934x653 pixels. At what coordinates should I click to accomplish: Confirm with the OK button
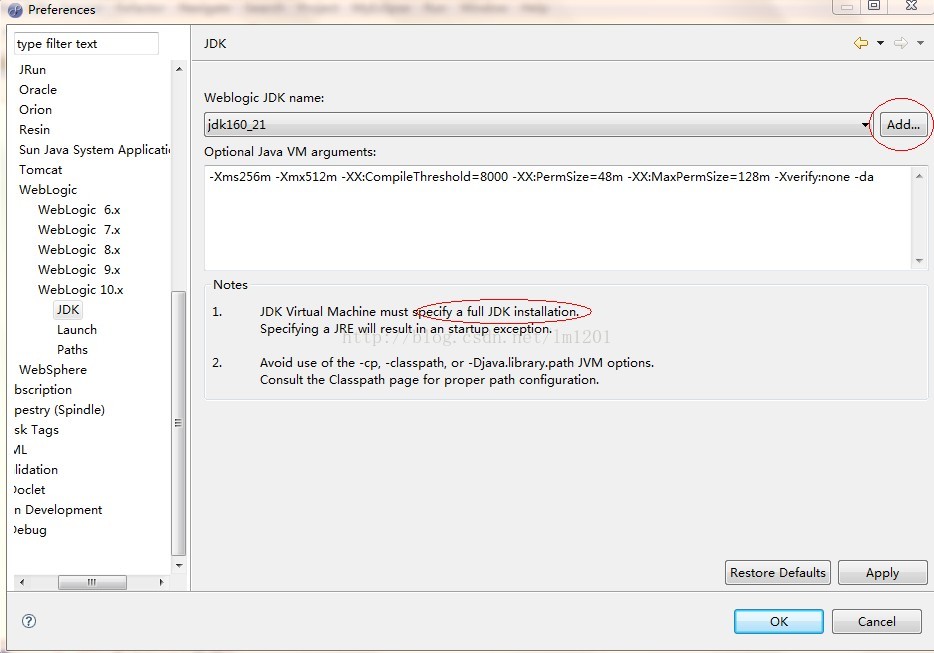[x=779, y=621]
